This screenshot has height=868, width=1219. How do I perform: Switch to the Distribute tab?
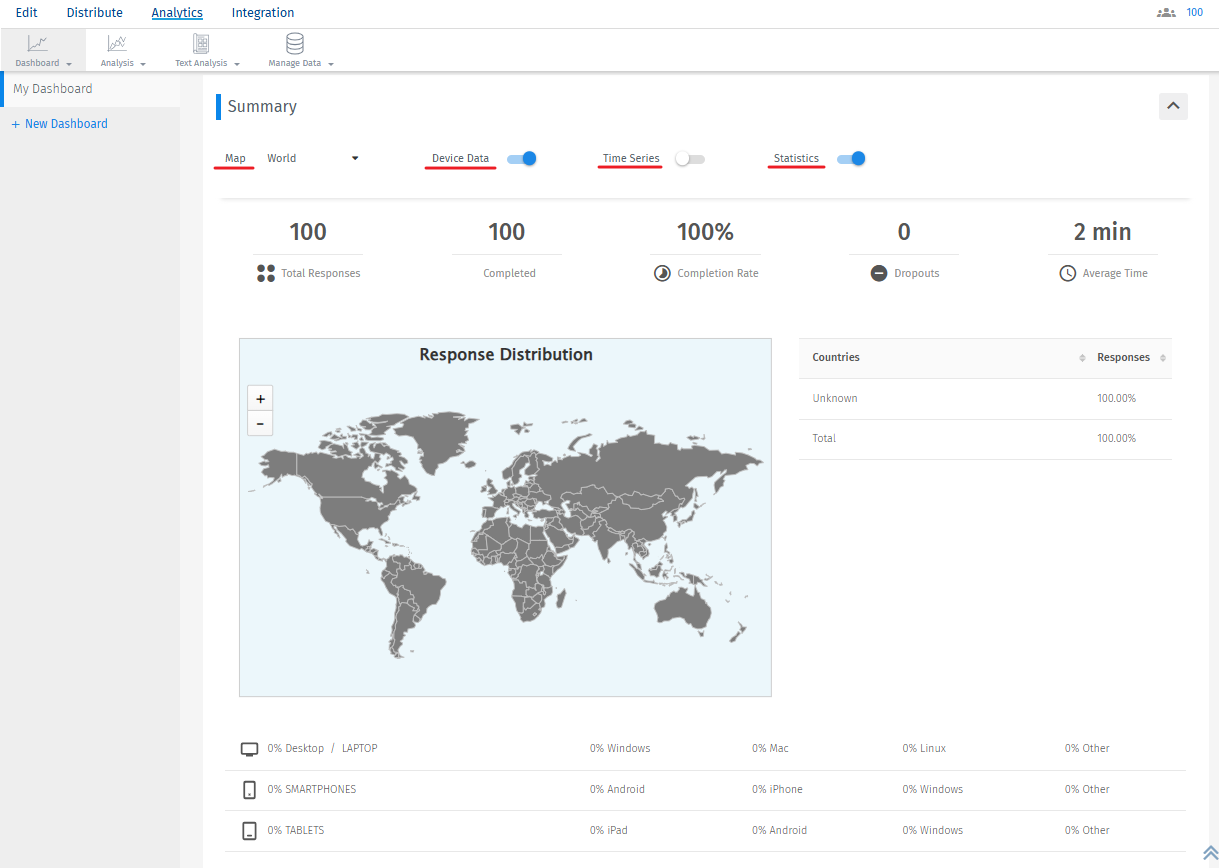pos(95,13)
